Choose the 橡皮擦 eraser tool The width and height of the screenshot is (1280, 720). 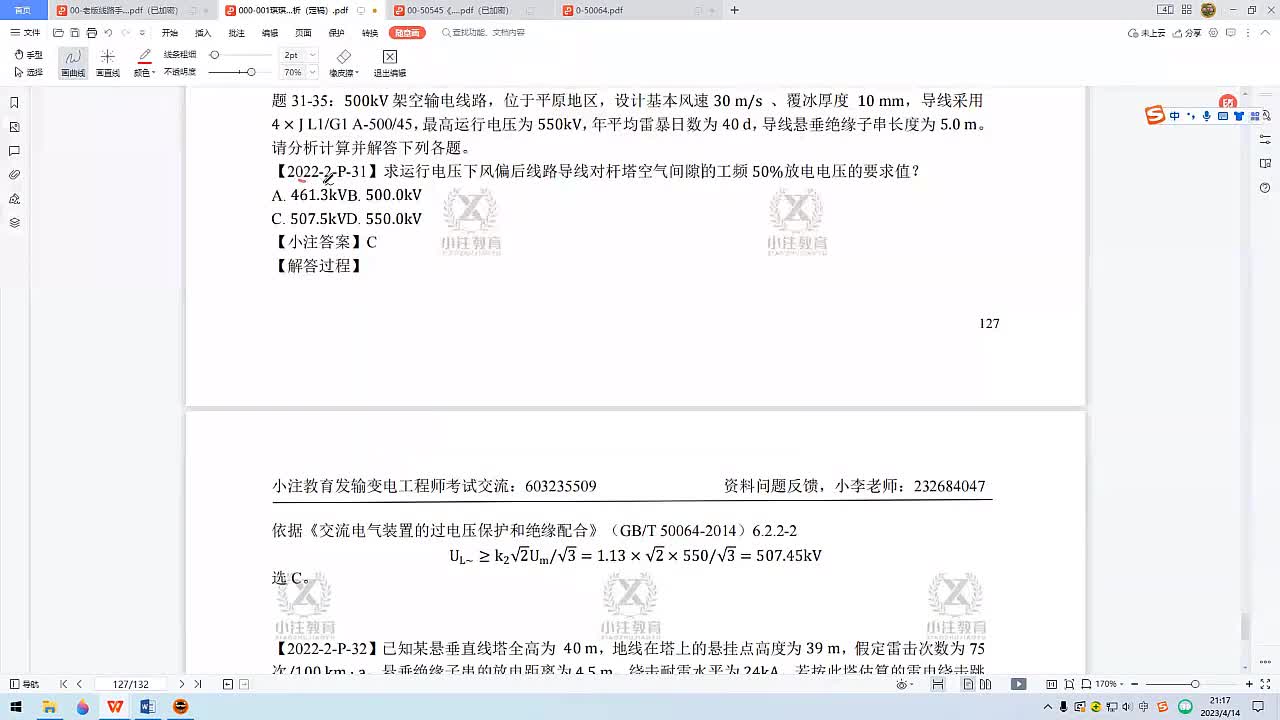pyautogui.click(x=343, y=62)
